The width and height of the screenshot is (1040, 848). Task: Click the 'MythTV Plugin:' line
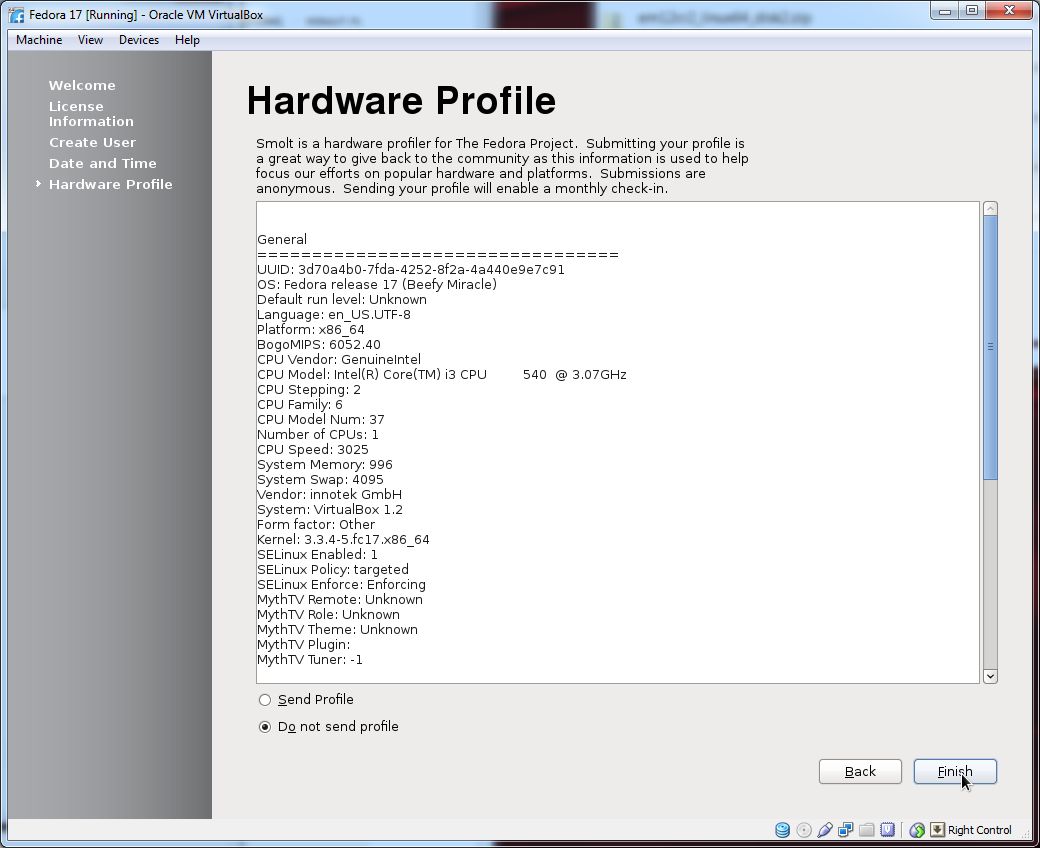coord(303,644)
